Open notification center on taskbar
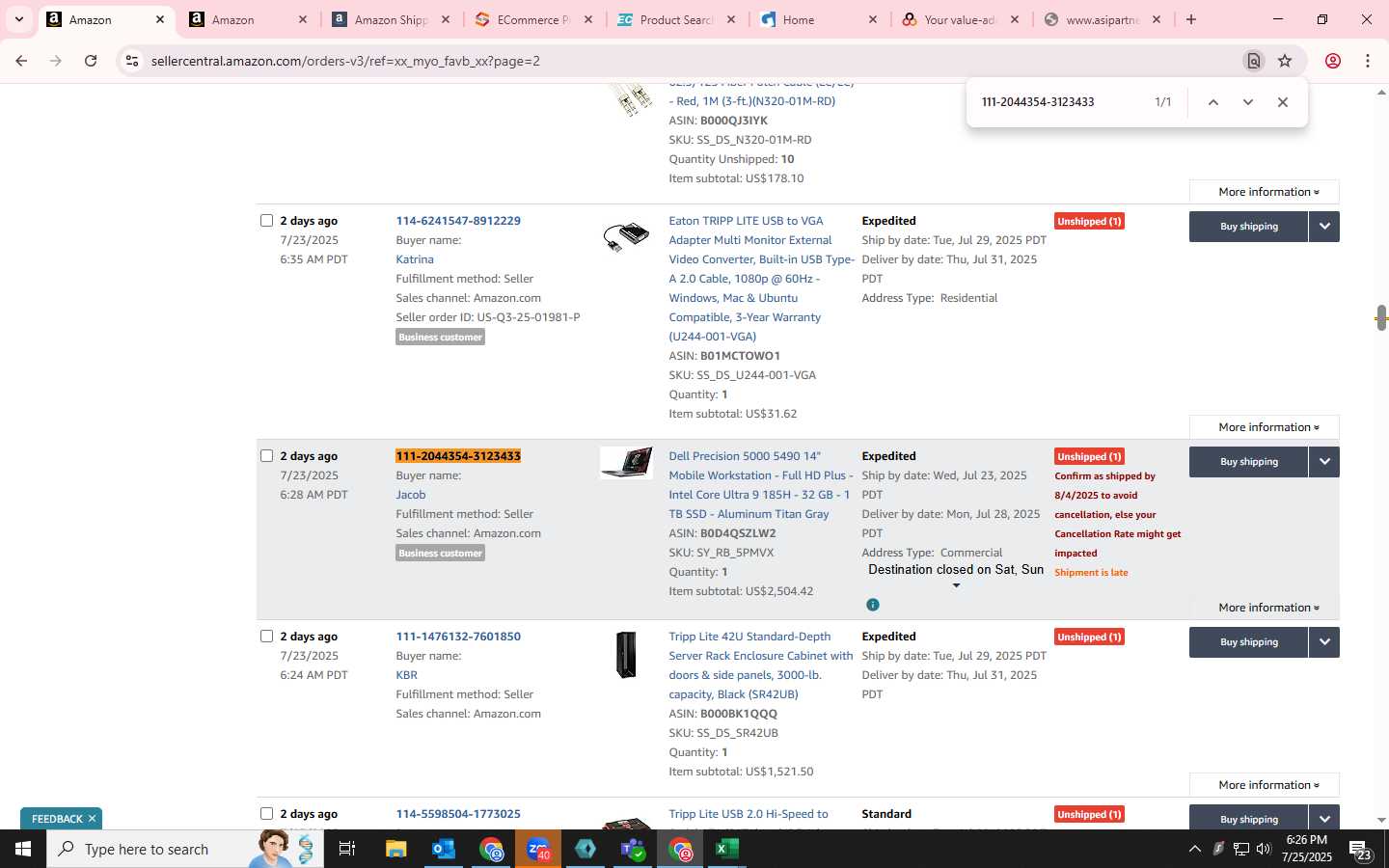This screenshot has height=868, width=1389. (x=1361, y=850)
